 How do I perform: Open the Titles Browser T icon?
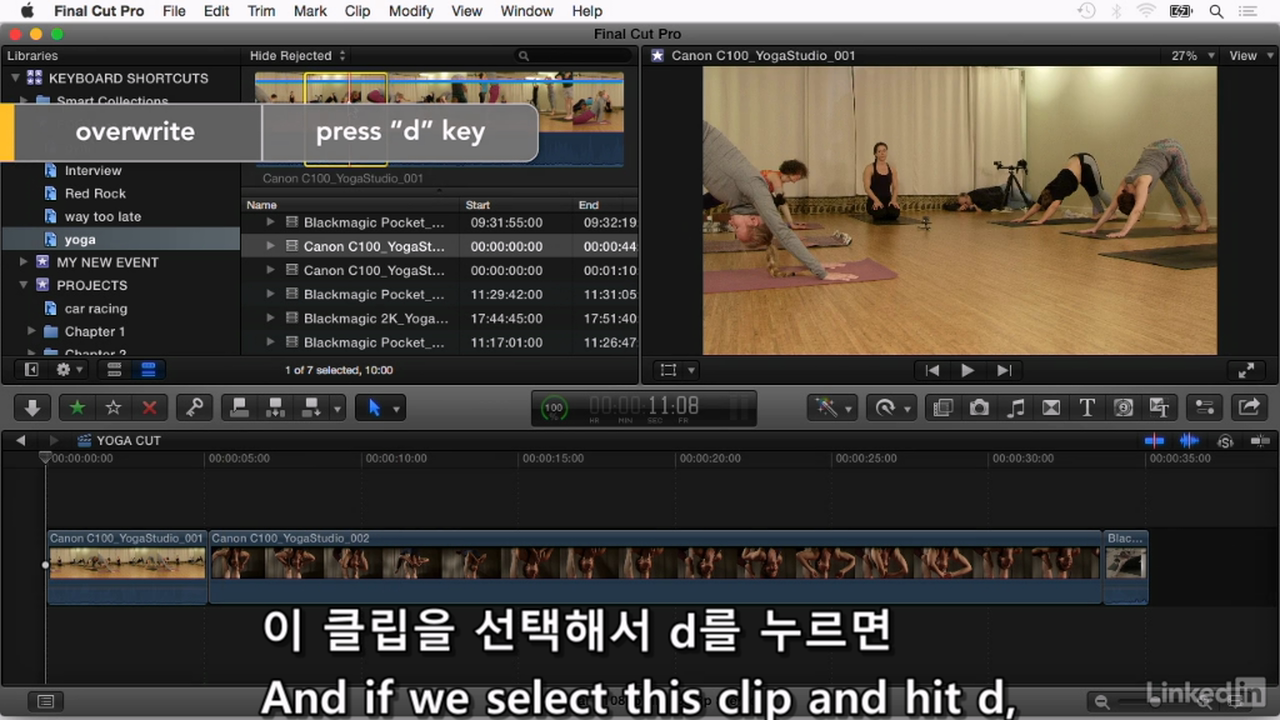tap(1087, 408)
